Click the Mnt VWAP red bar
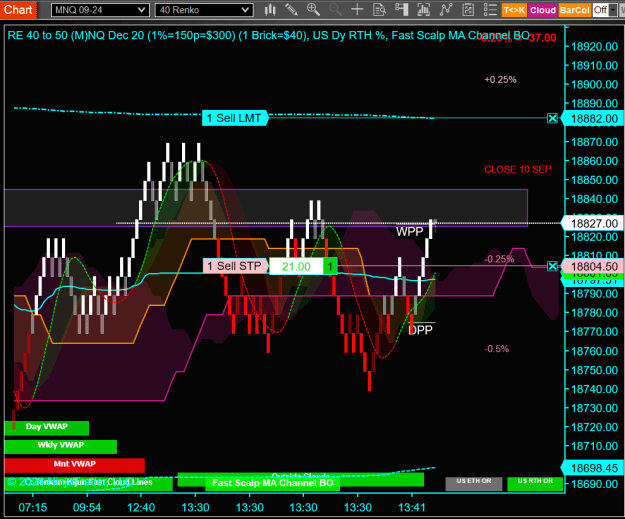 point(75,465)
